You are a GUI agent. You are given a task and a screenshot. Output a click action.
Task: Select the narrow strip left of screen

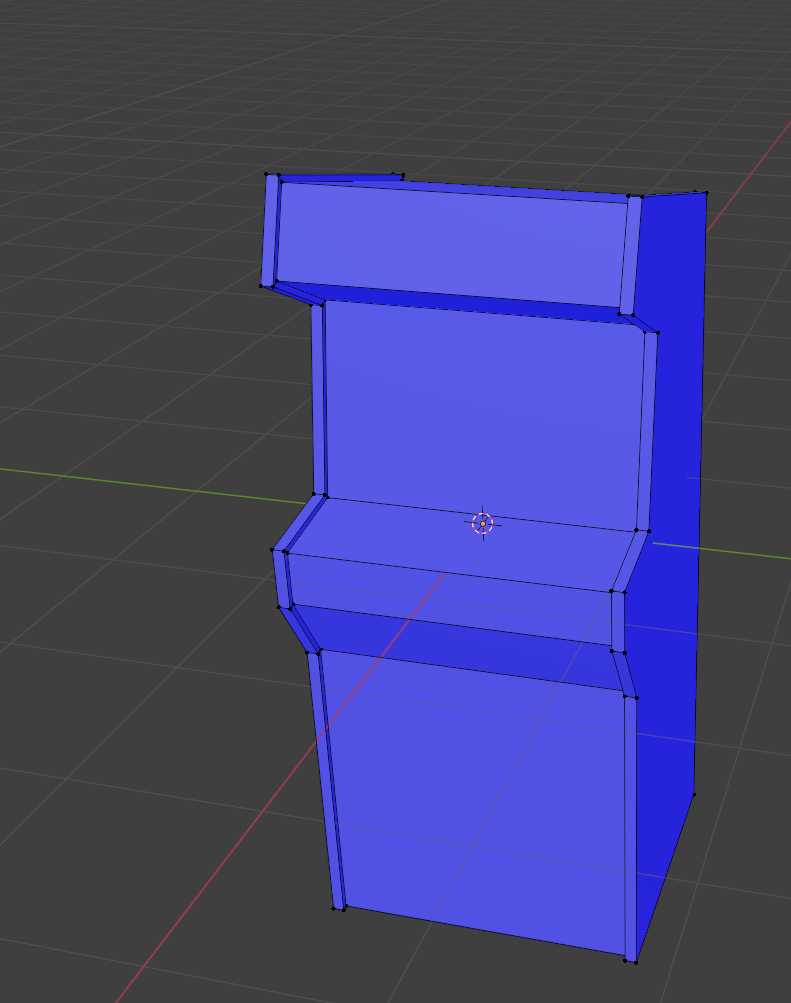tap(318, 400)
